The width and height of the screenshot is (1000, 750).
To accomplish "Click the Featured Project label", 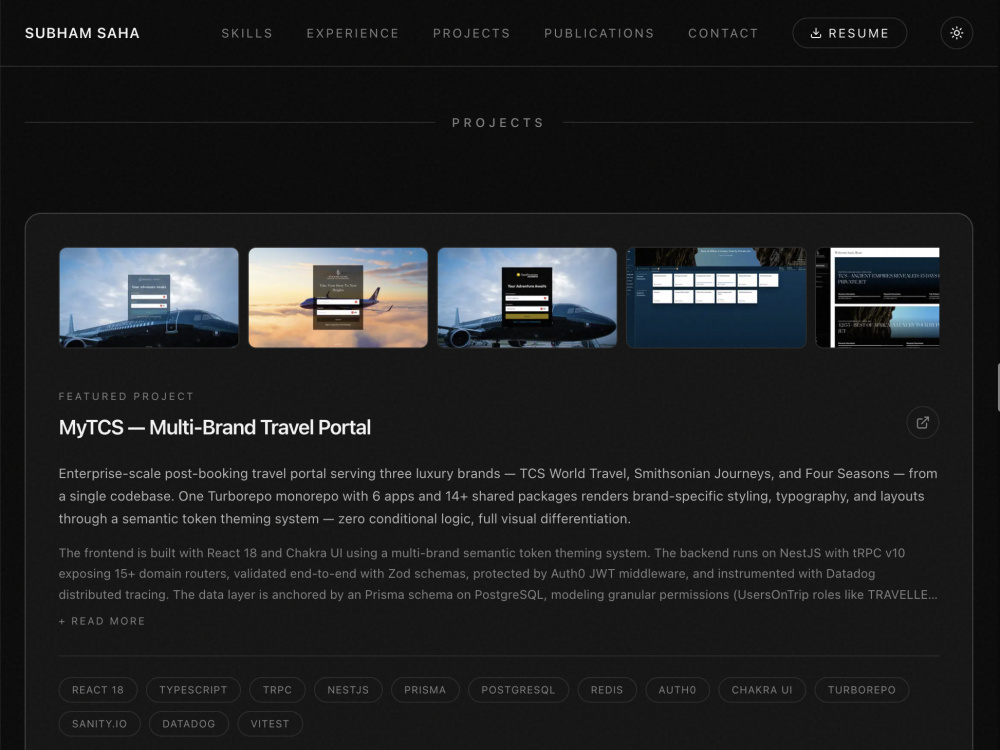I will (126, 396).
